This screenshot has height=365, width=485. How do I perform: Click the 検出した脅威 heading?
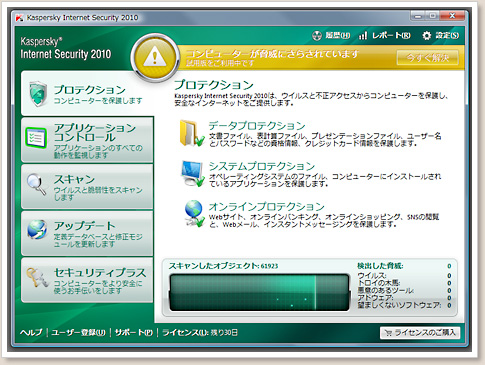(380, 266)
